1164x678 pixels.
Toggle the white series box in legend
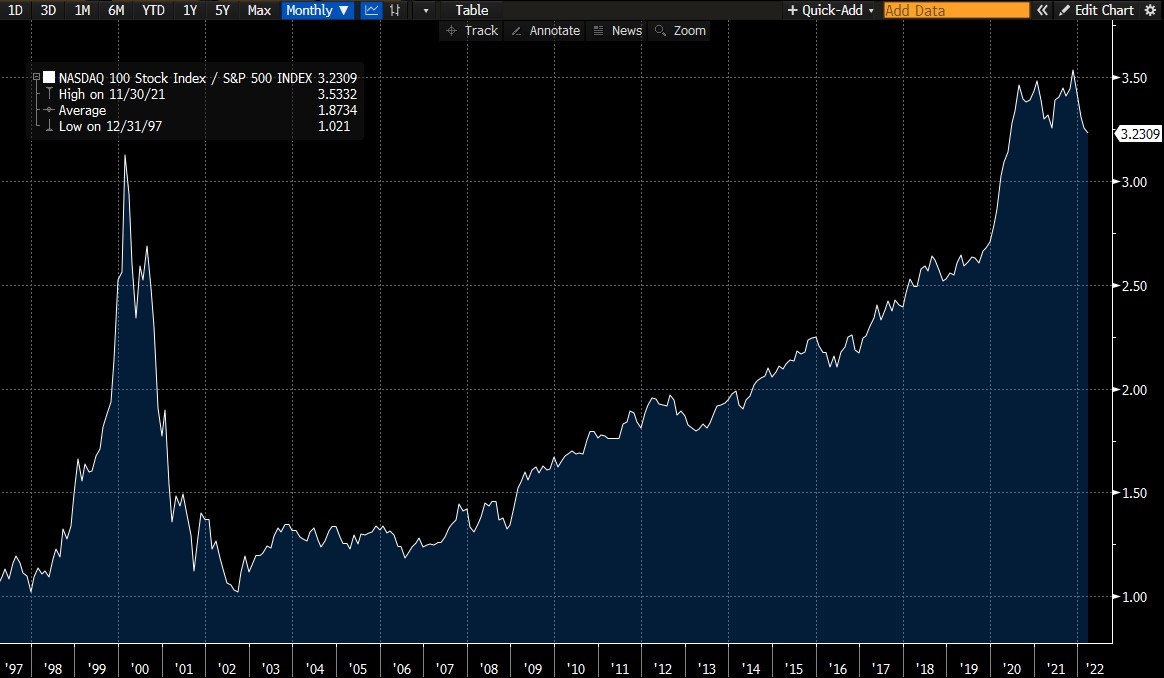tap(49, 77)
